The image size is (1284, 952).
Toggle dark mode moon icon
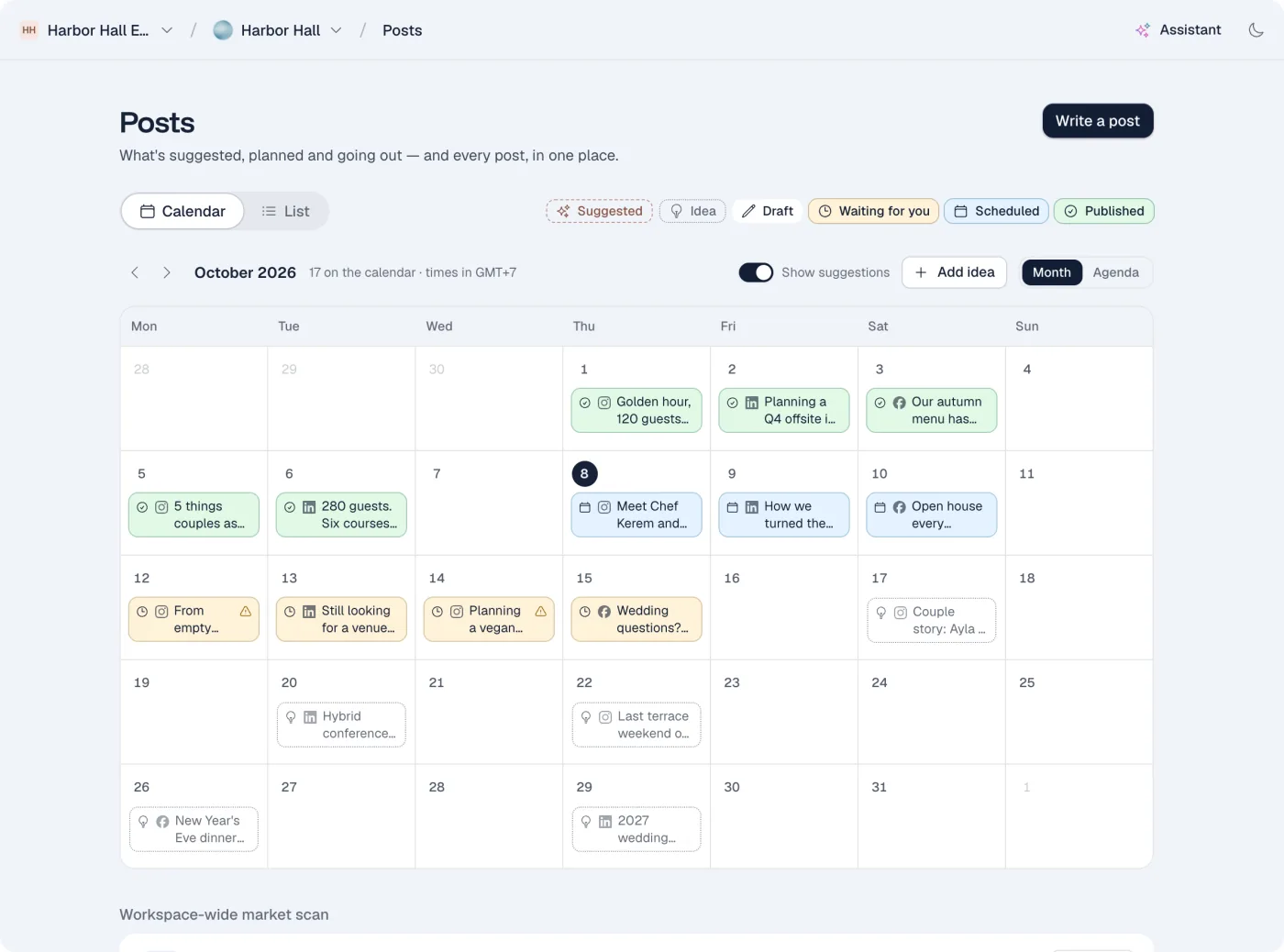1256,30
